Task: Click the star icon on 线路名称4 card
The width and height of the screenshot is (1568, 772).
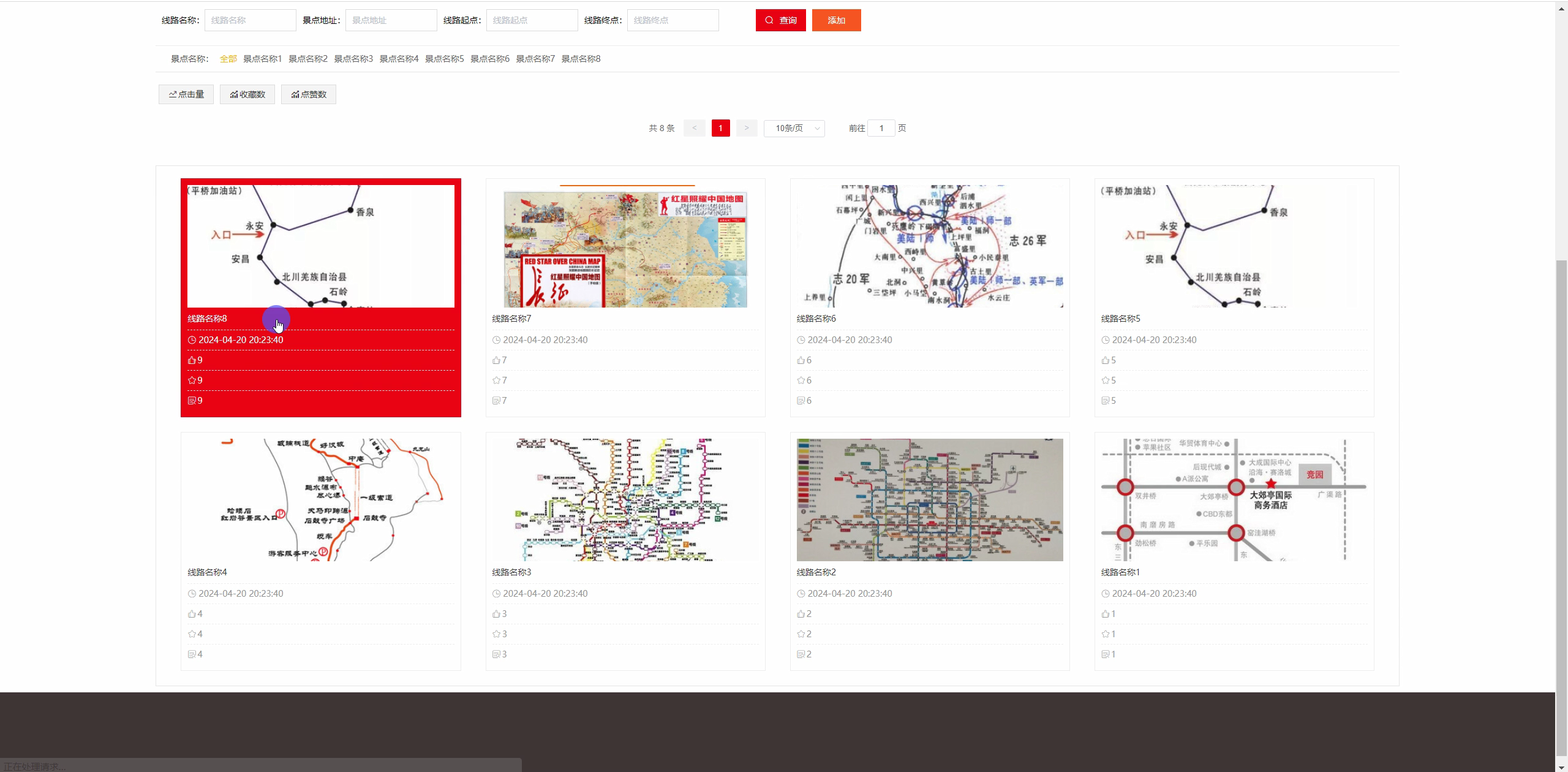Action: (x=190, y=634)
